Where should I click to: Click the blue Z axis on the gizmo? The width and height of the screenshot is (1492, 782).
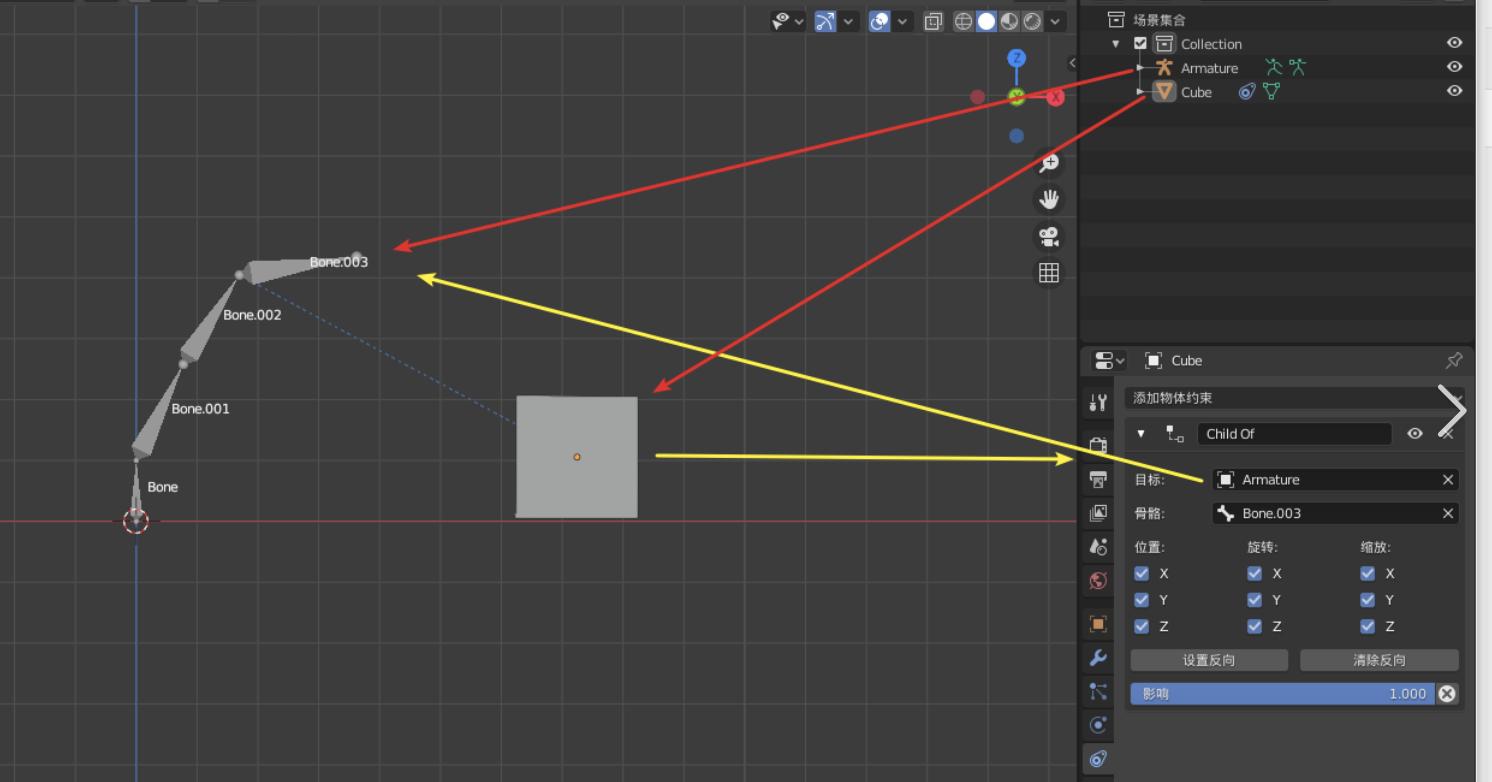coord(1016,58)
